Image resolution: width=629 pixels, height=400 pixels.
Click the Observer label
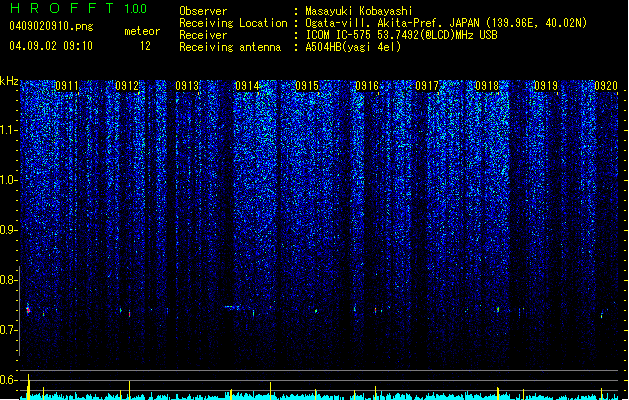pos(203,11)
